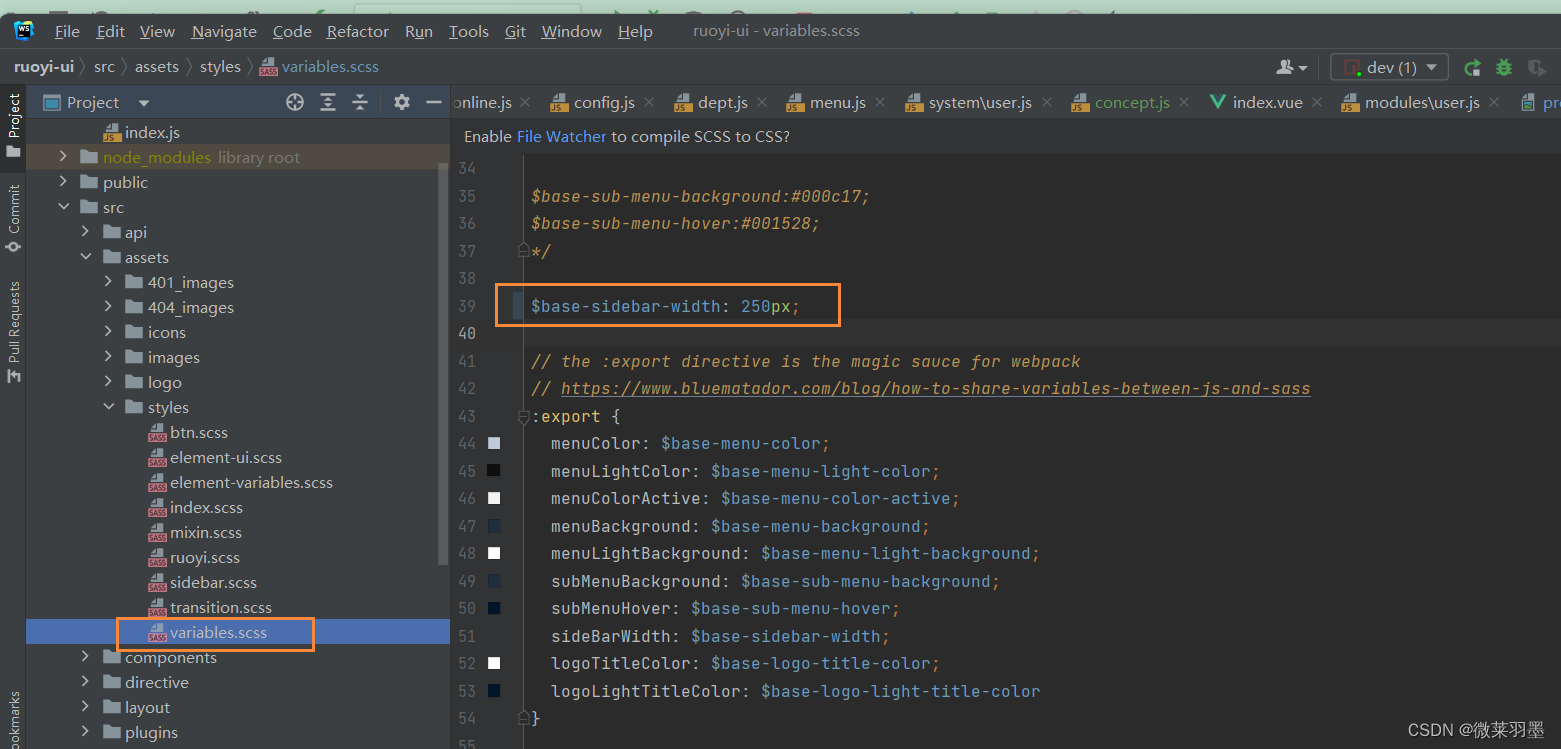
Task: Select ruoyi.scss in the project tree
Action: [204, 557]
